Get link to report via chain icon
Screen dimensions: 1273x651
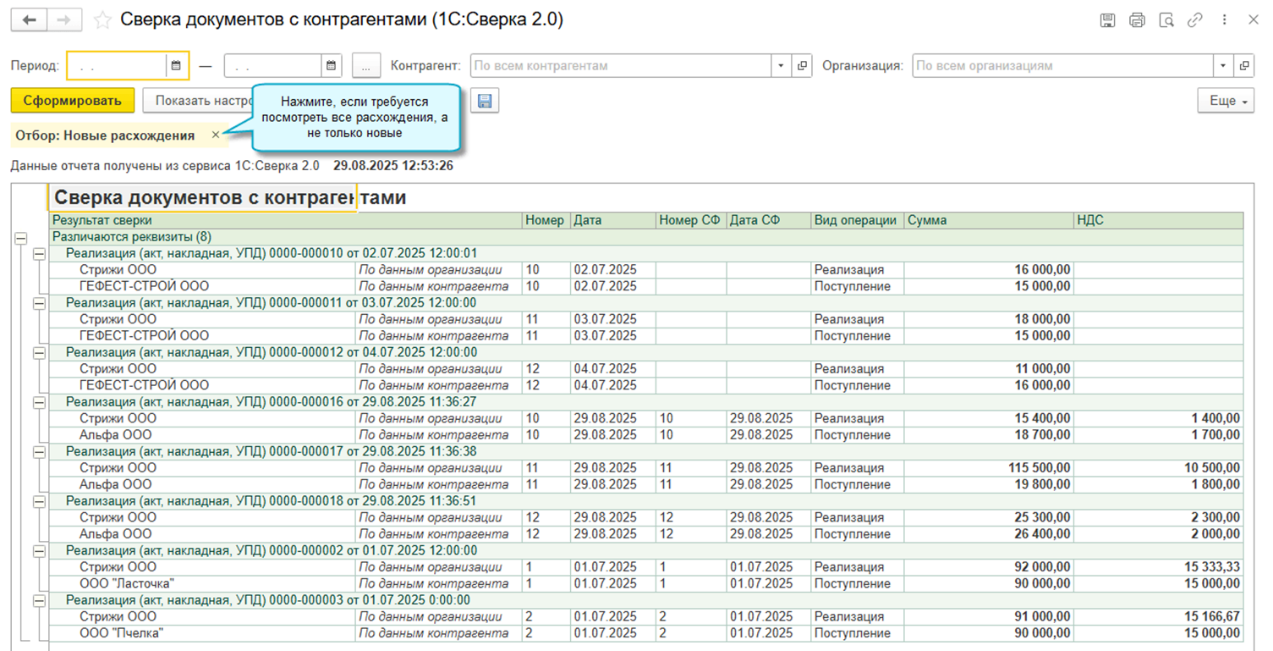pos(1194,20)
